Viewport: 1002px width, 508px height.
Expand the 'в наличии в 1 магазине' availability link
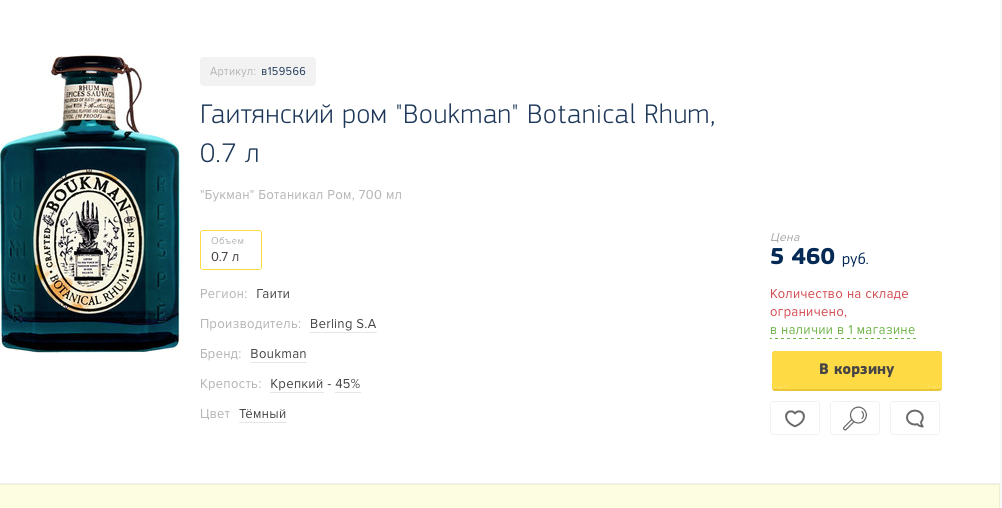click(x=842, y=330)
